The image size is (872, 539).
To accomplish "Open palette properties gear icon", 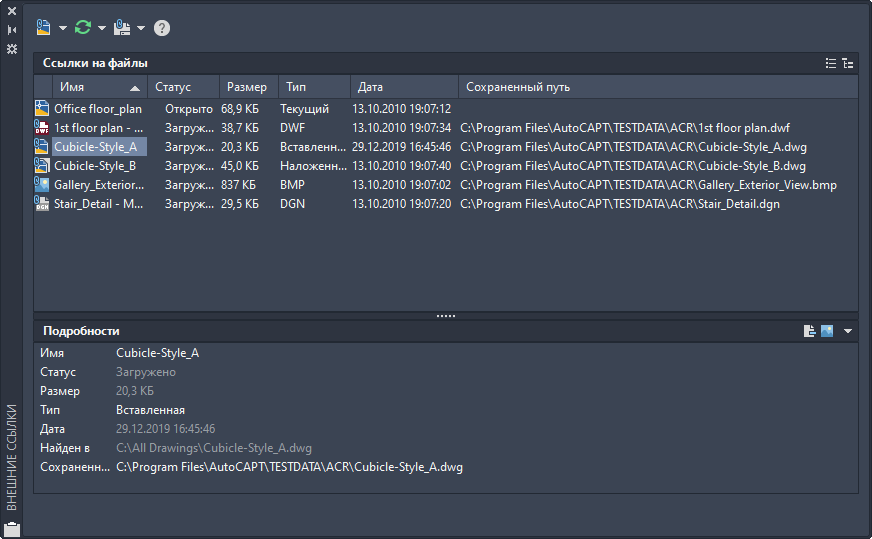I will coord(12,48).
